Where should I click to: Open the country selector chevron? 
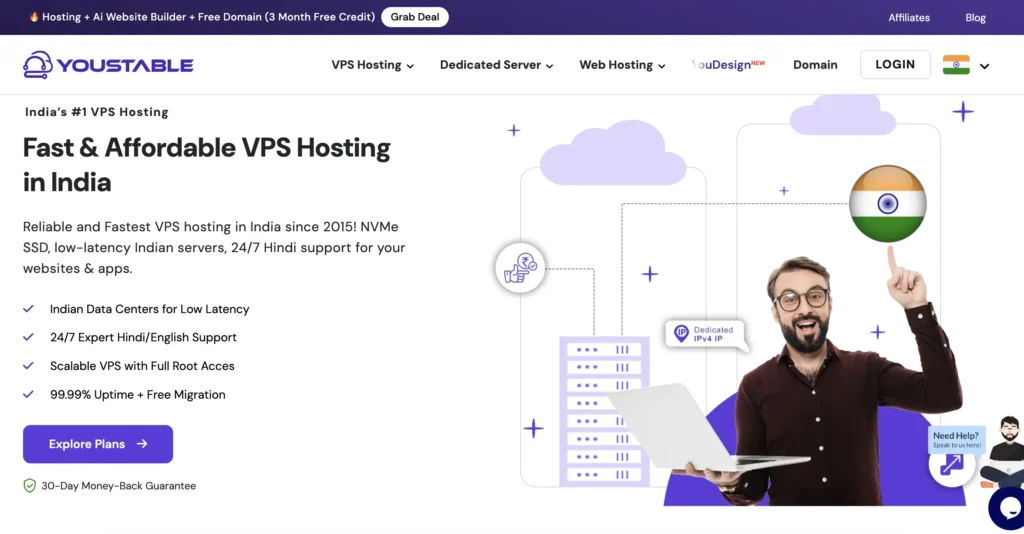coord(984,66)
